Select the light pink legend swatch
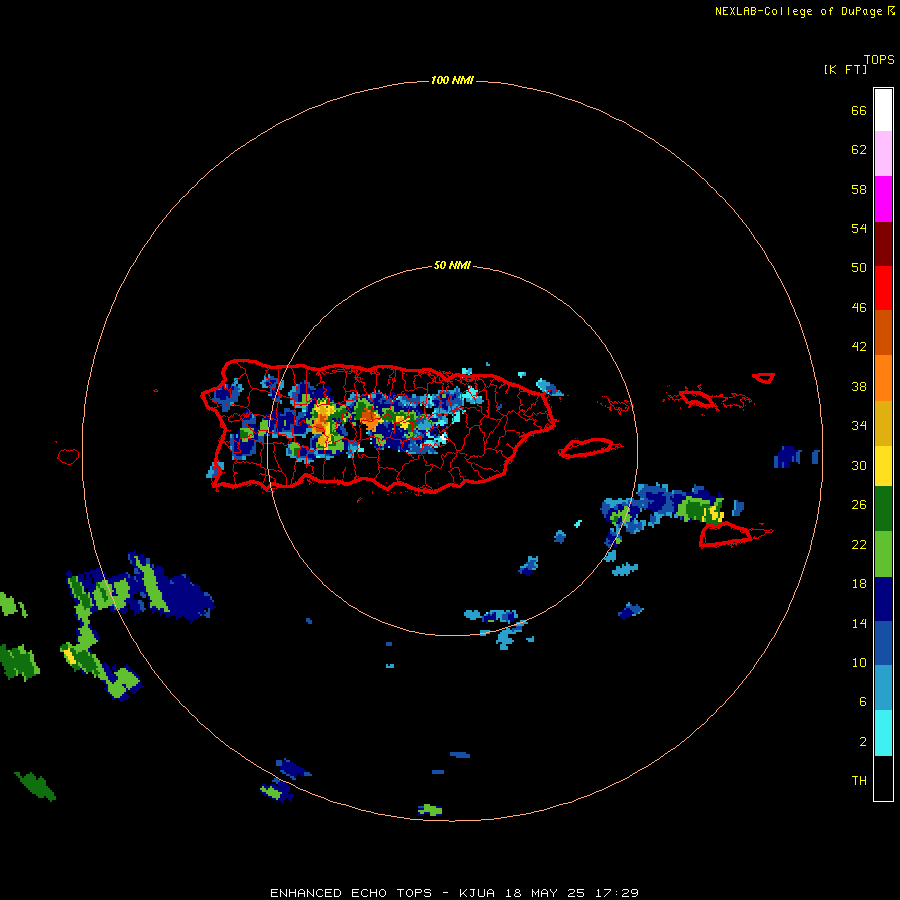Screen dimensions: 900x900 click(x=883, y=154)
